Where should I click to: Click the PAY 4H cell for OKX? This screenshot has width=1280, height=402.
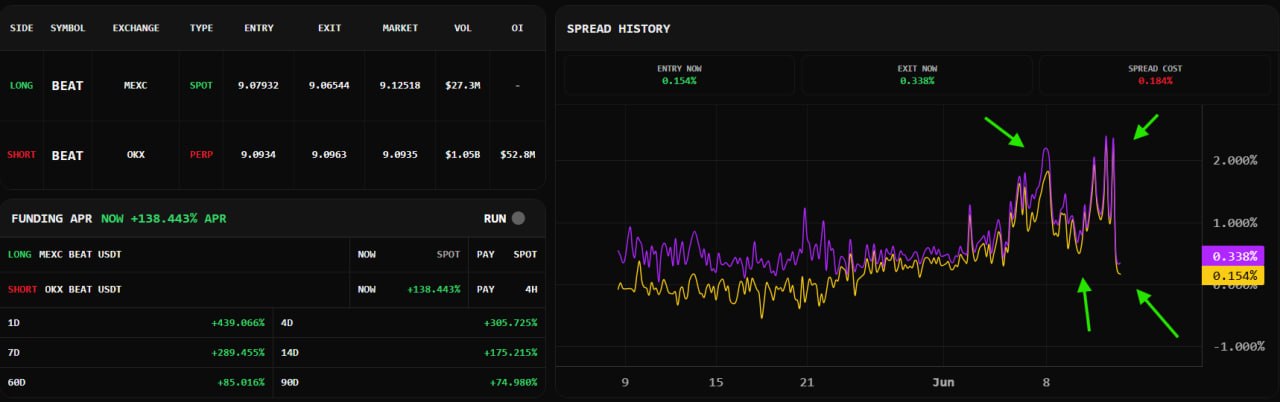(x=506, y=289)
